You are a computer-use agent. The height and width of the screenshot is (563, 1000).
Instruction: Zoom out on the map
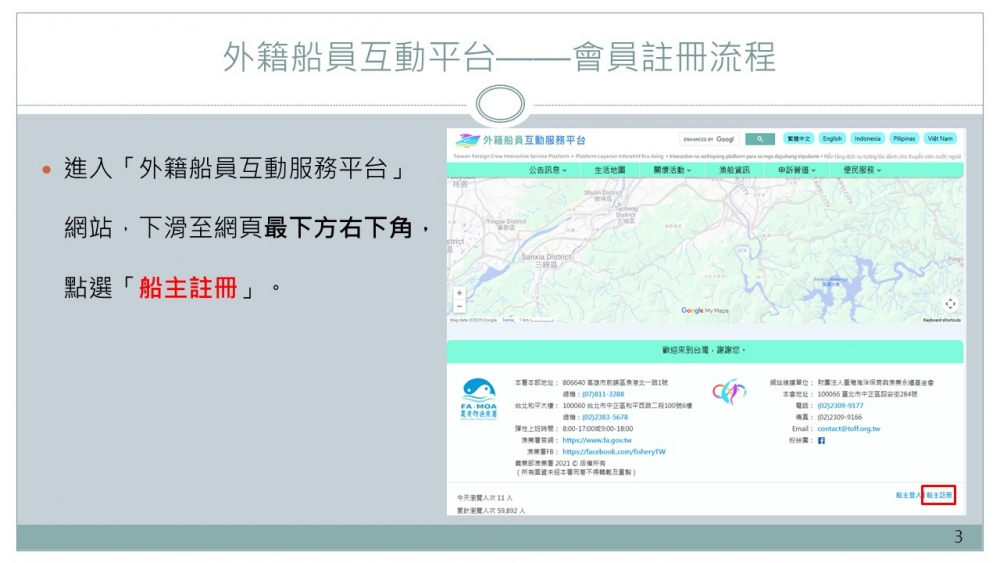pos(459,307)
